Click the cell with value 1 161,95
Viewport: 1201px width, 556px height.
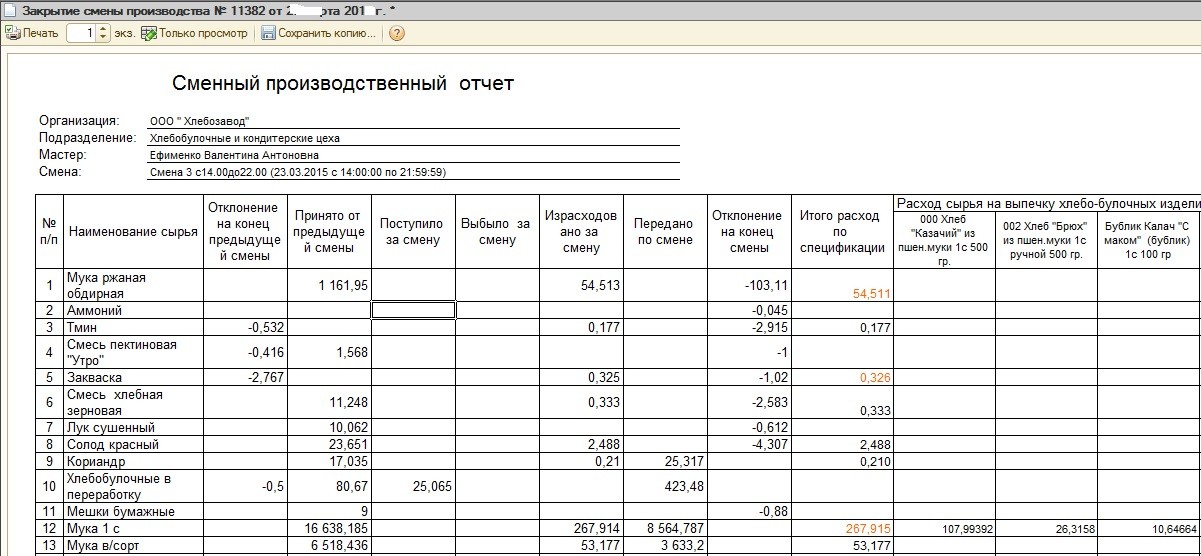point(328,285)
